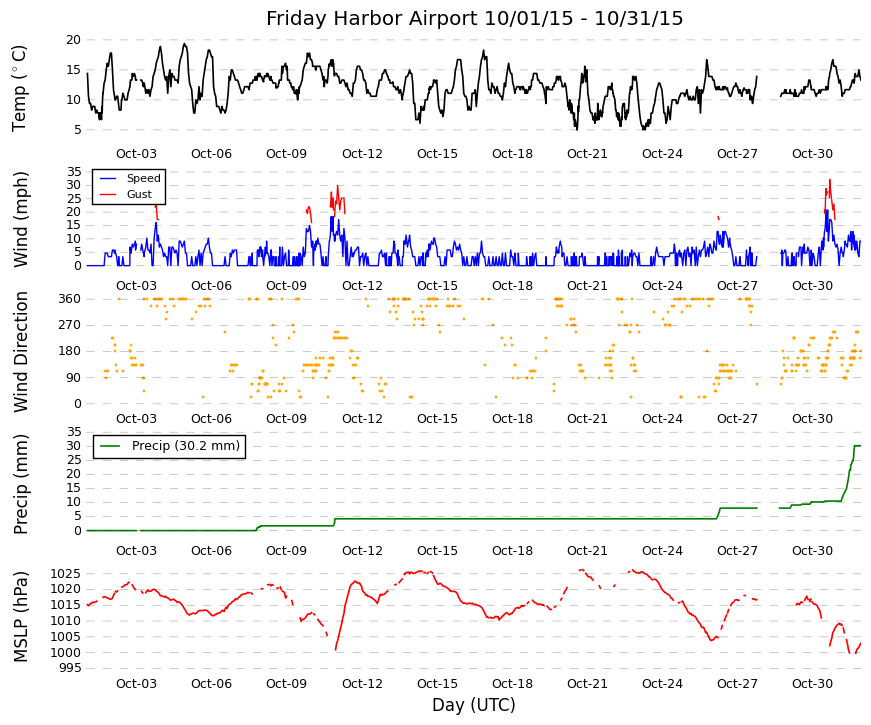Click Oct-03 tick under MSLP plot
871x725 pixels.
coord(136,684)
